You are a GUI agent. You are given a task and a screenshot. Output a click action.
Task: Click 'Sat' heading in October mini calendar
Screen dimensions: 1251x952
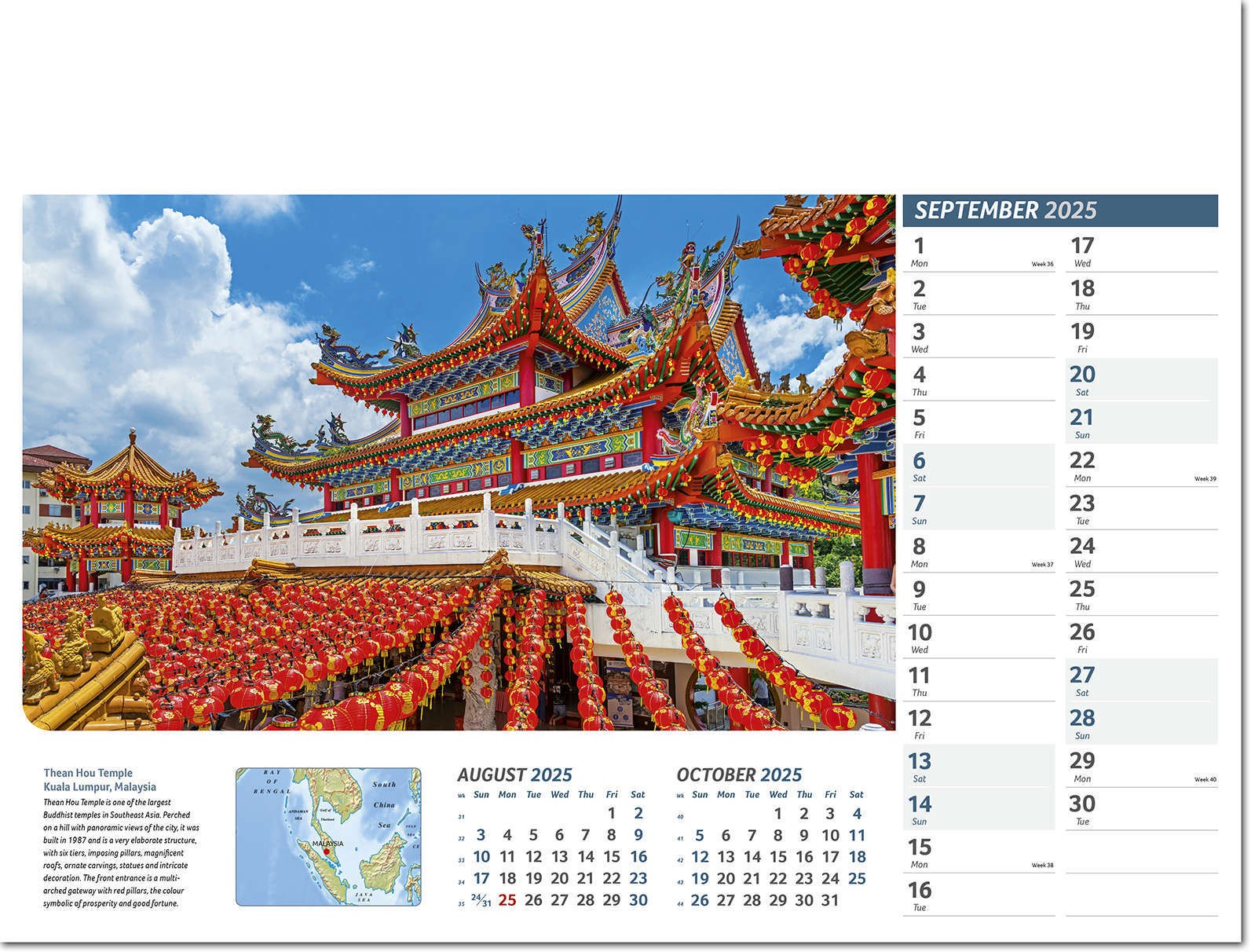point(857,795)
